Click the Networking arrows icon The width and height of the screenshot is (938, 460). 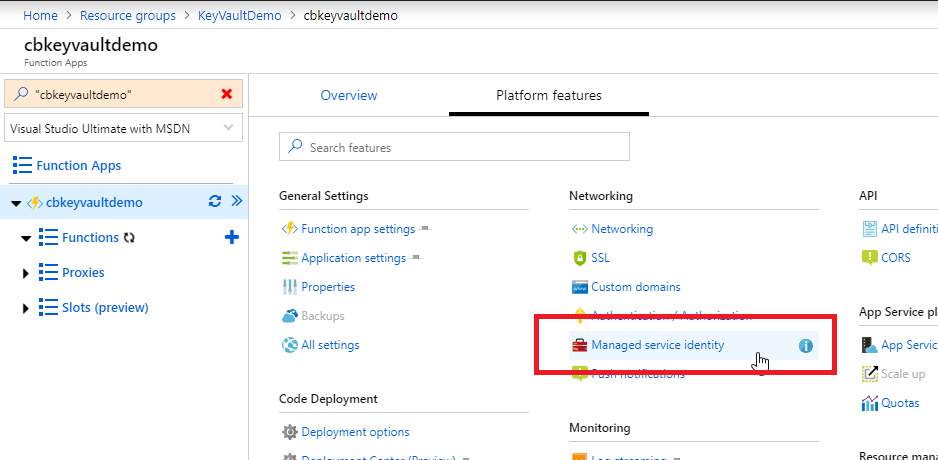(580, 229)
